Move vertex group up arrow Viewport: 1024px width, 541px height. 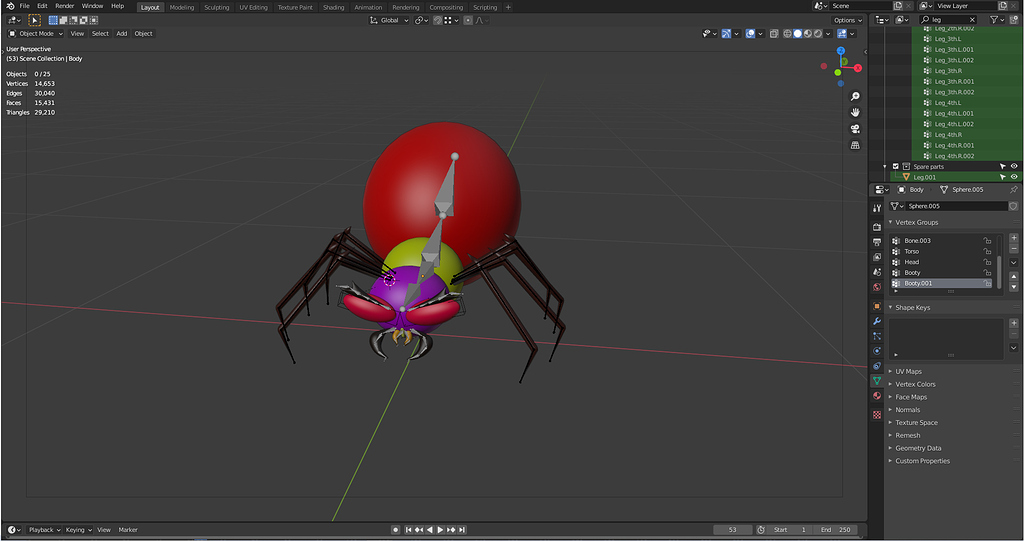click(1014, 276)
